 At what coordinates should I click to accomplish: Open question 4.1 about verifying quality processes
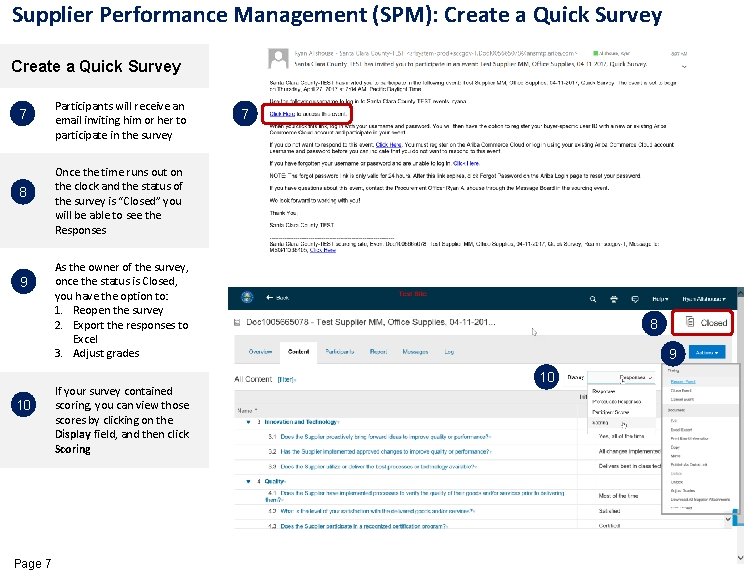tap(416, 496)
